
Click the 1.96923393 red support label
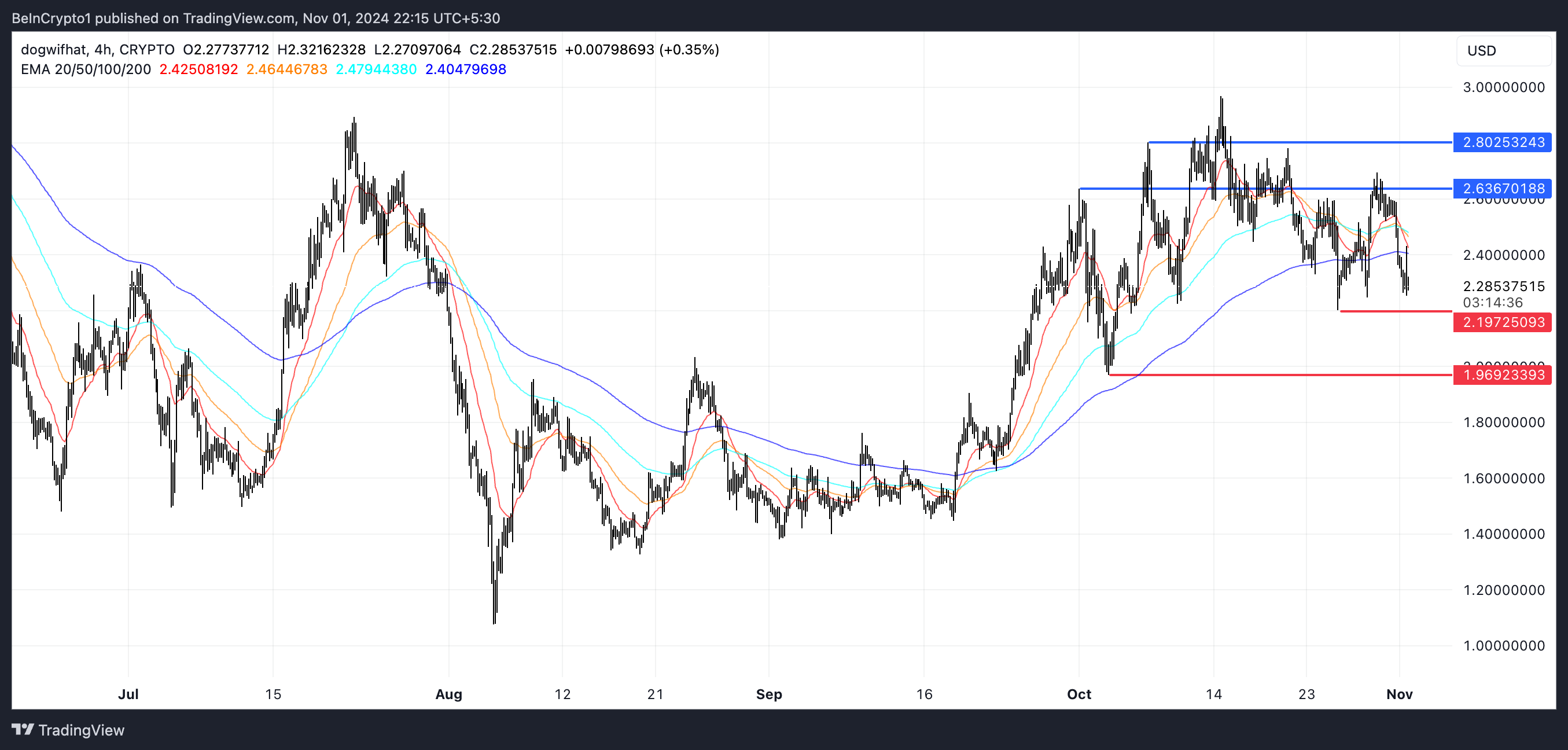pyautogui.click(x=1502, y=374)
